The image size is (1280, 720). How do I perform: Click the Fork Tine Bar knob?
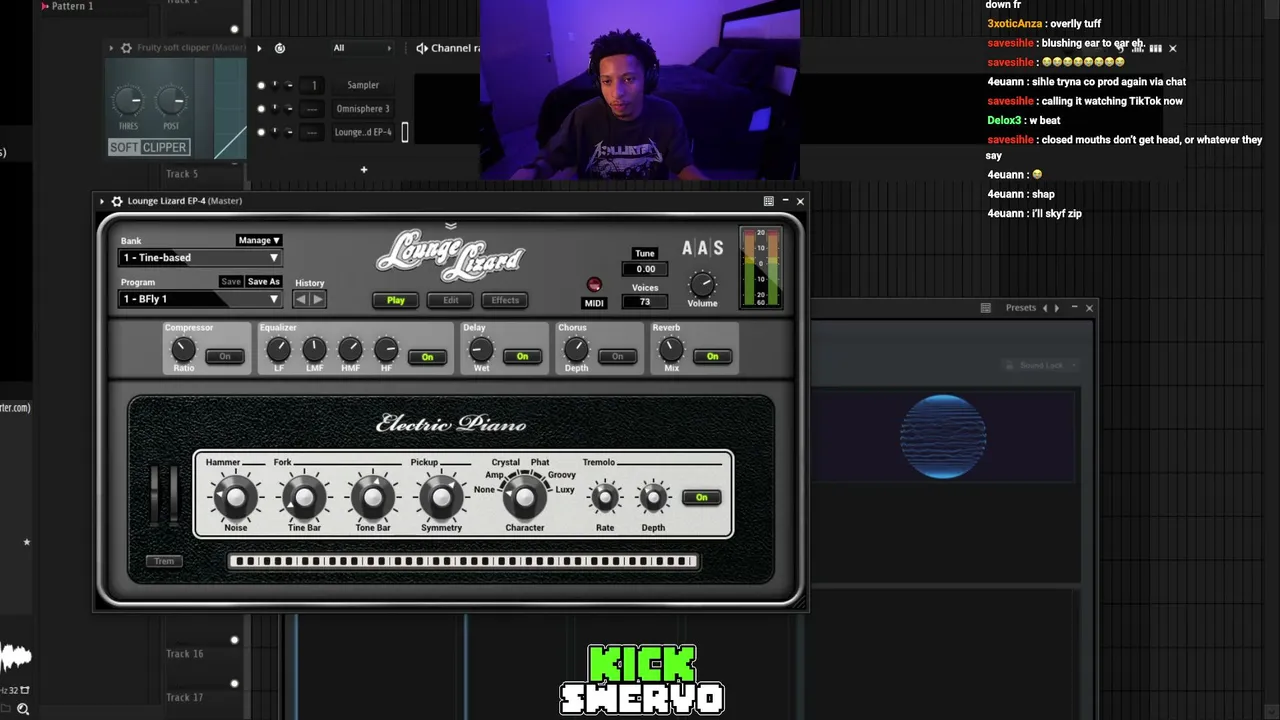(x=304, y=496)
